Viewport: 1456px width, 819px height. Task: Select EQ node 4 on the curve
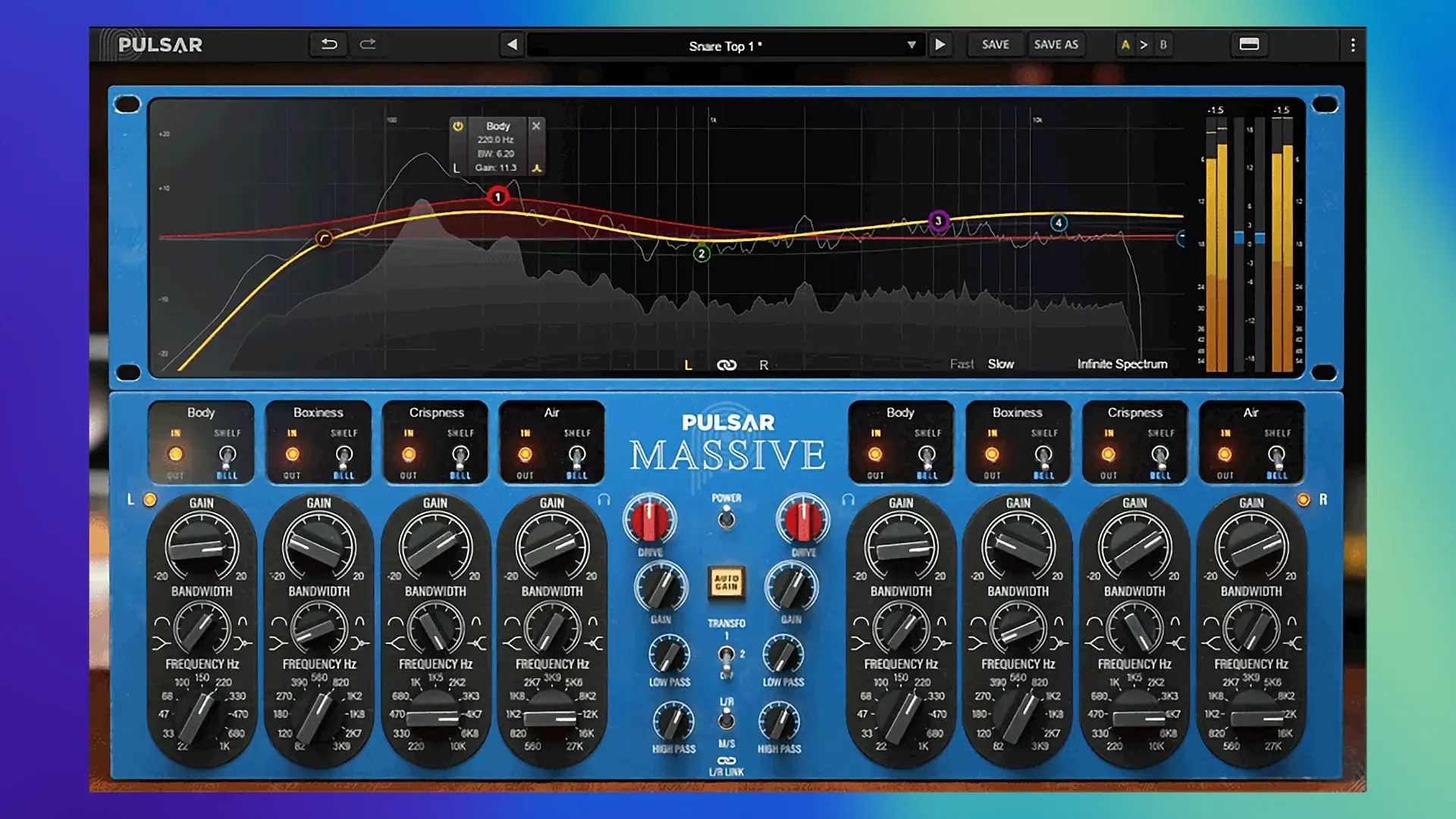(1059, 223)
